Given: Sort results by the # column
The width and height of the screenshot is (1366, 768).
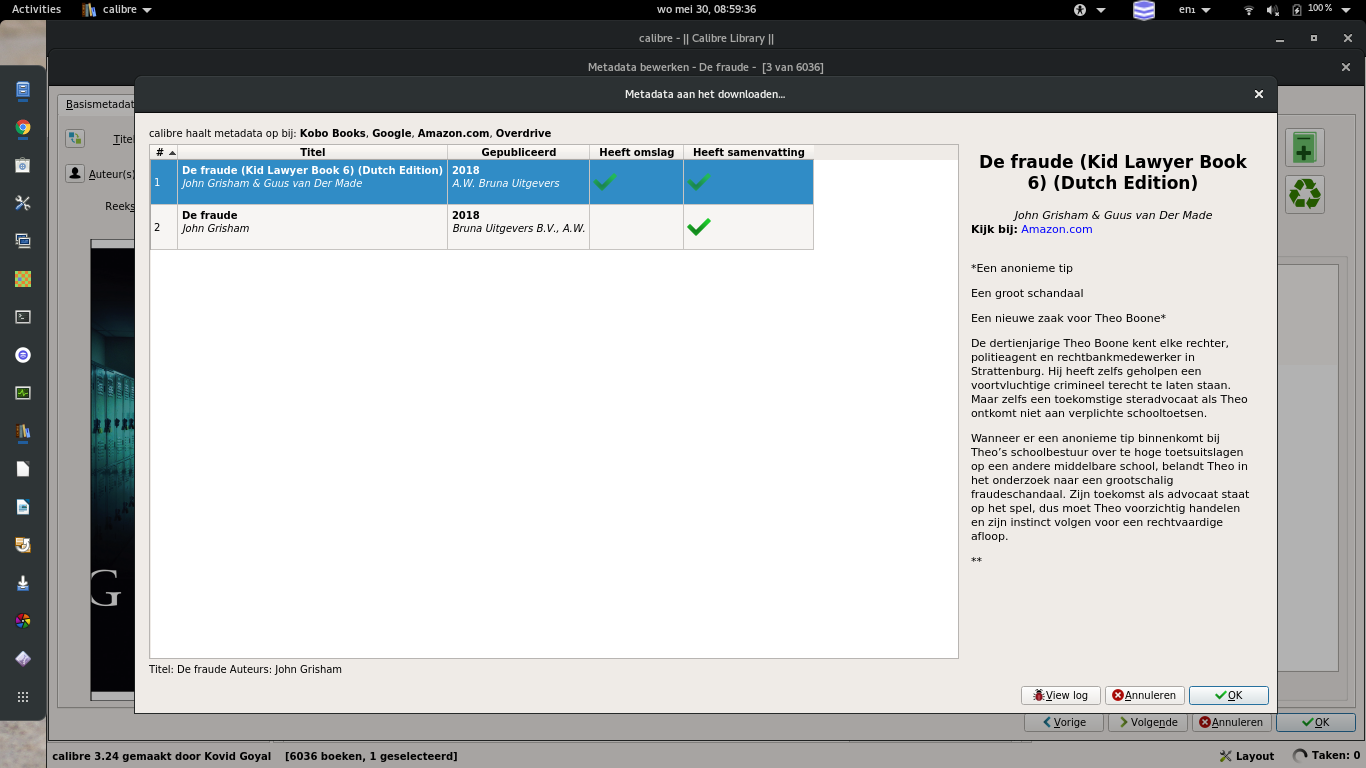Looking at the screenshot, I should (164, 152).
